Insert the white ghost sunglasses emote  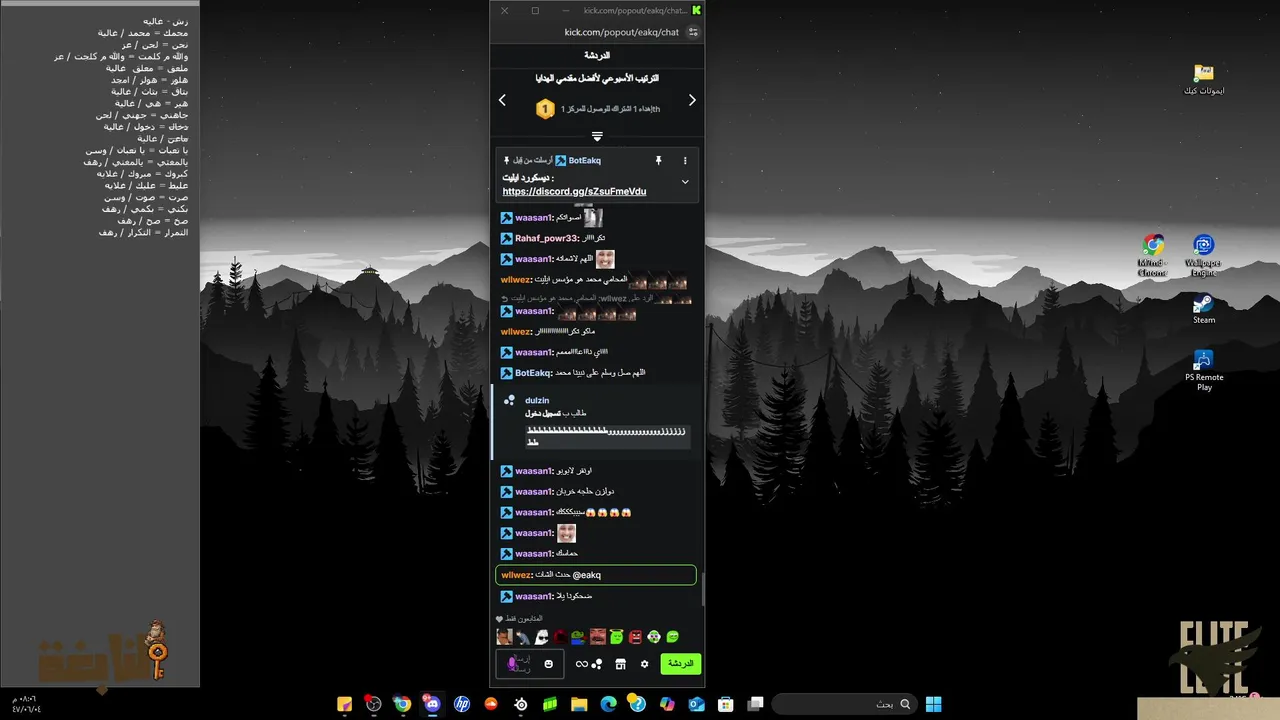(x=541, y=637)
